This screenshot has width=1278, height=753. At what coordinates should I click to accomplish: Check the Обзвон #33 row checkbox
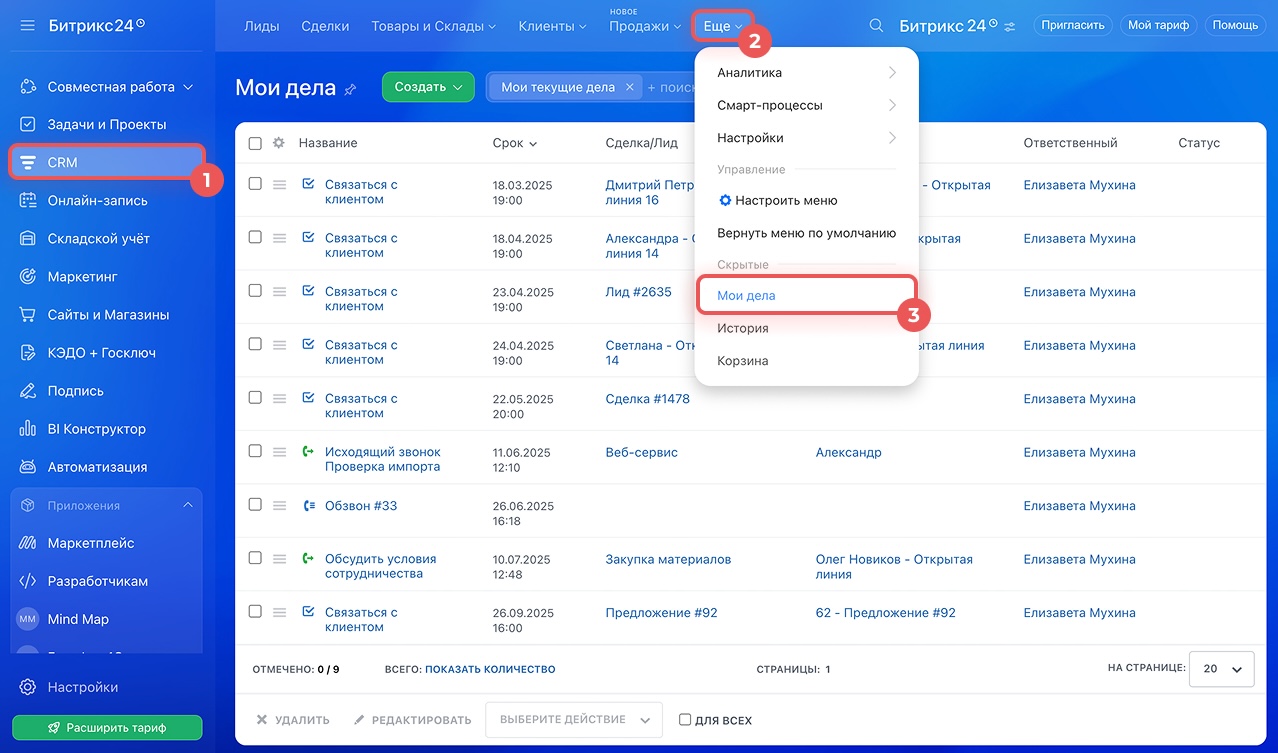point(255,505)
